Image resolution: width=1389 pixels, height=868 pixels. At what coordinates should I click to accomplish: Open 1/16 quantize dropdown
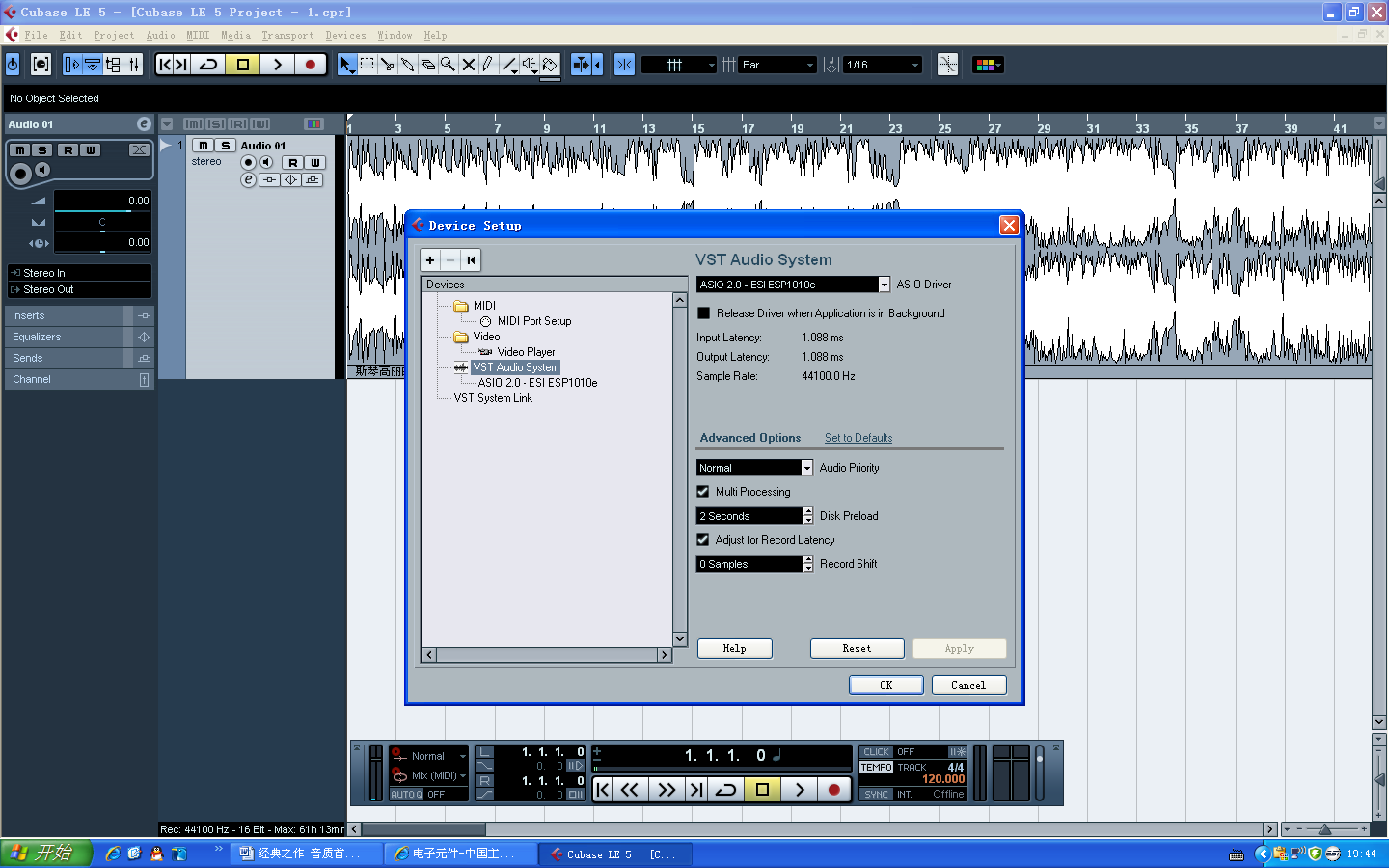(x=884, y=65)
